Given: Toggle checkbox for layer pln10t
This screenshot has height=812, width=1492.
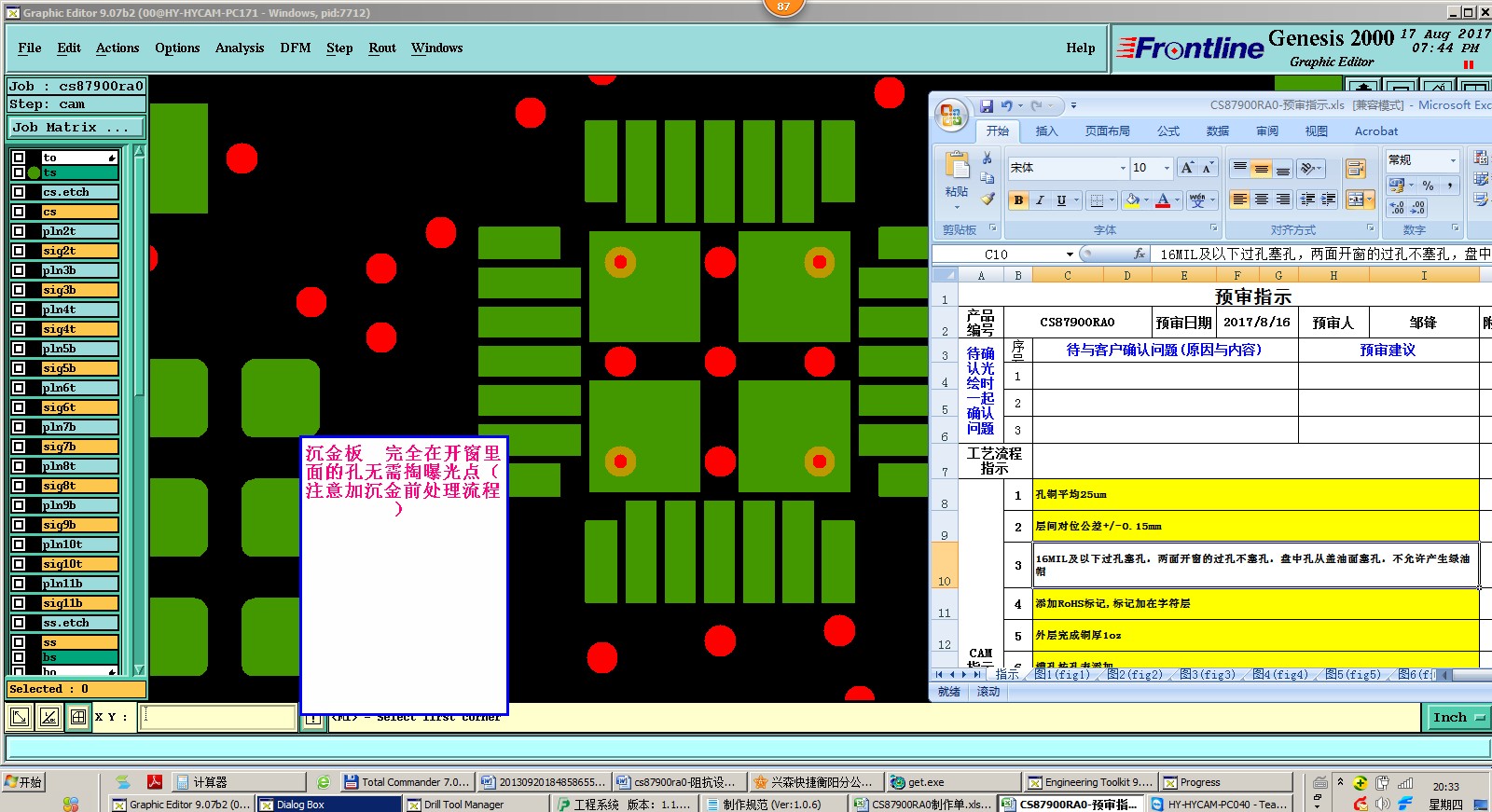Looking at the screenshot, I should 19,544.
